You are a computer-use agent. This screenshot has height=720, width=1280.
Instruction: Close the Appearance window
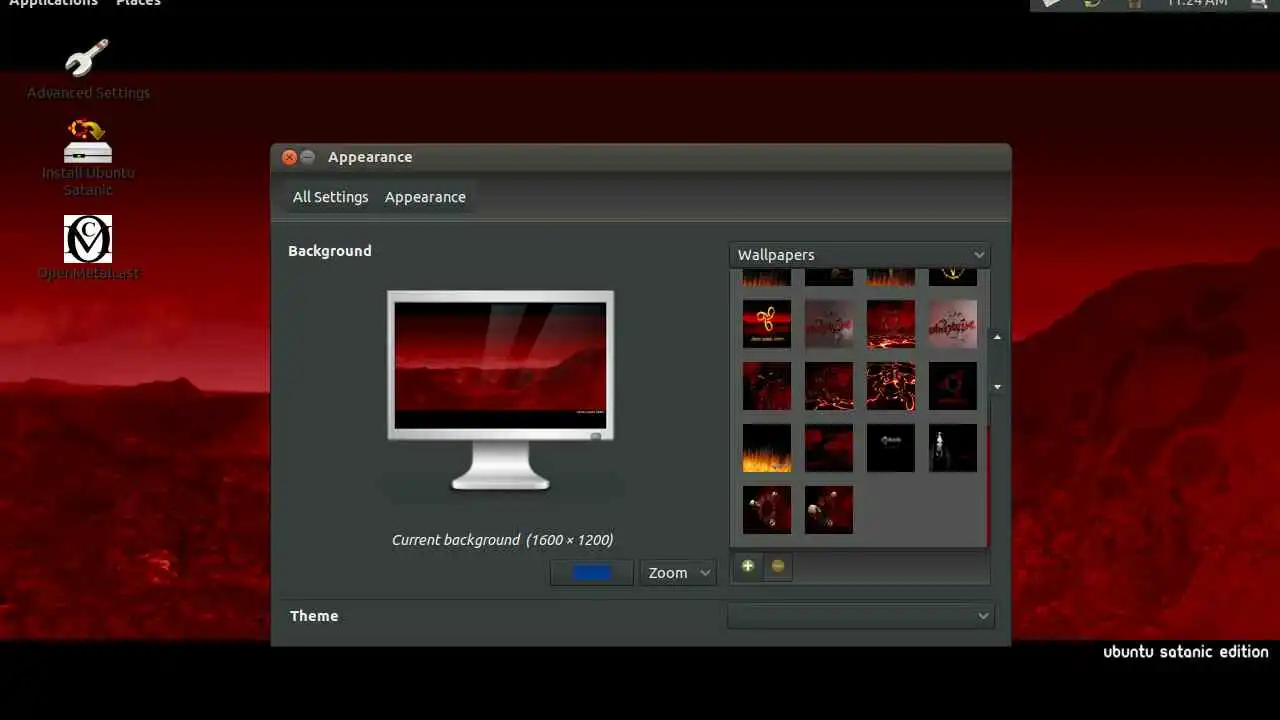[289, 157]
